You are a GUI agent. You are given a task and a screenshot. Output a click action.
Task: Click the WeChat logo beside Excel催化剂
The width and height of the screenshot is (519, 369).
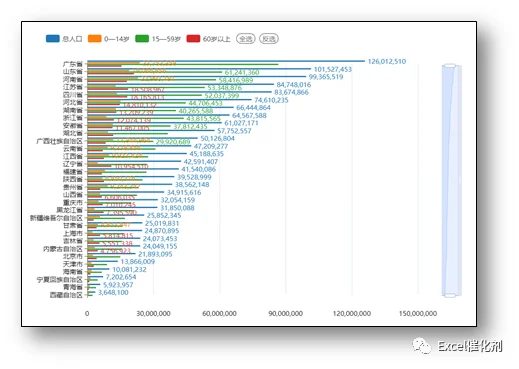[x=422, y=346]
